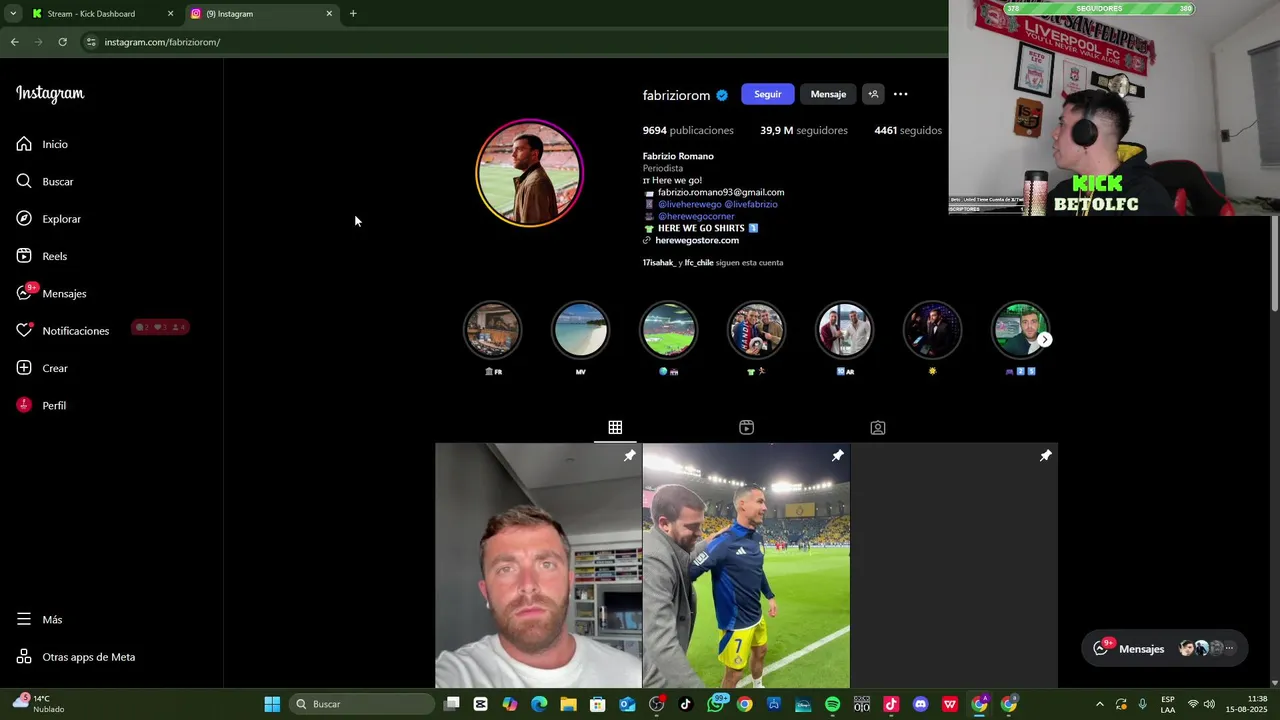Click the similar accounts add-person icon
This screenshot has width=1280, height=720.
(873, 94)
